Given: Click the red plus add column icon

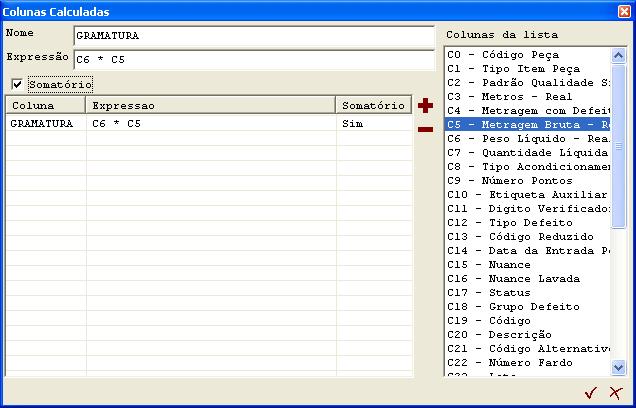Looking at the screenshot, I should point(425,105).
